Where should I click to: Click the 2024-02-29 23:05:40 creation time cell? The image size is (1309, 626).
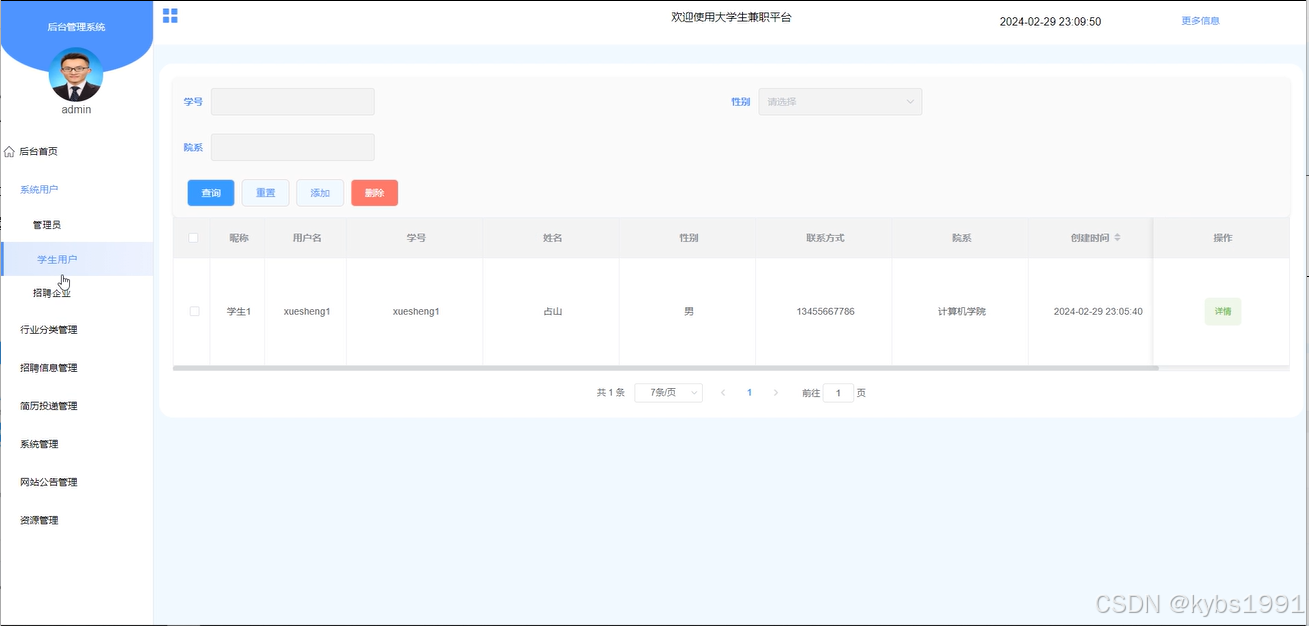click(1098, 312)
